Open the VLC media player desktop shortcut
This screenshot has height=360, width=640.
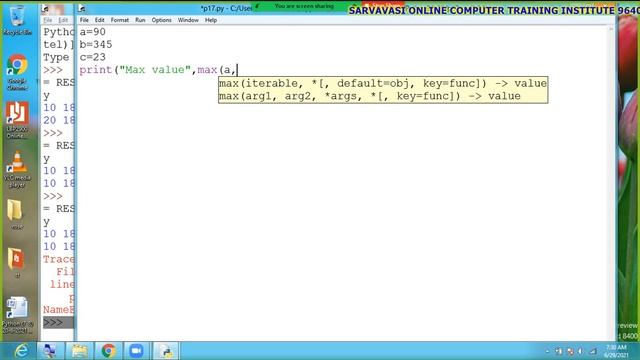point(17,169)
